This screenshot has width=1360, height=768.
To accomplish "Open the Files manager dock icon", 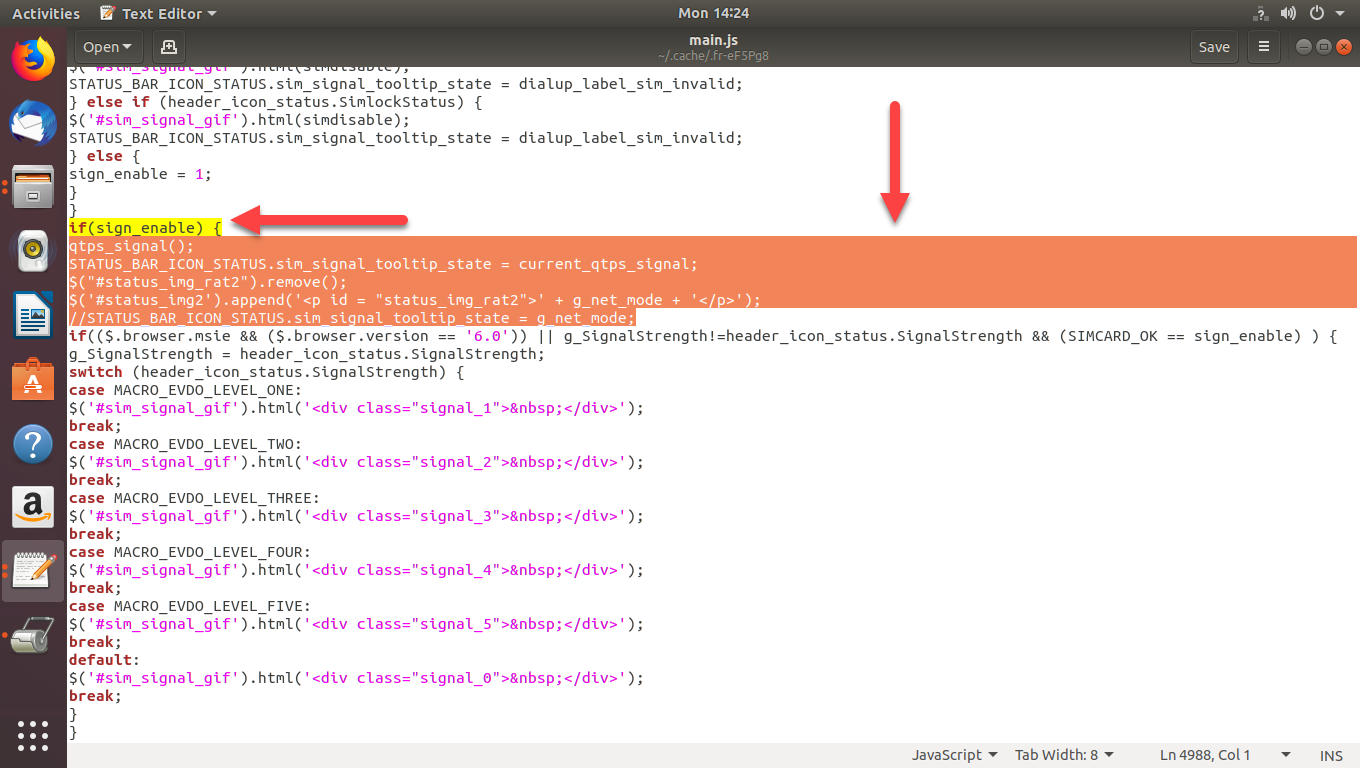I will 33,187.
